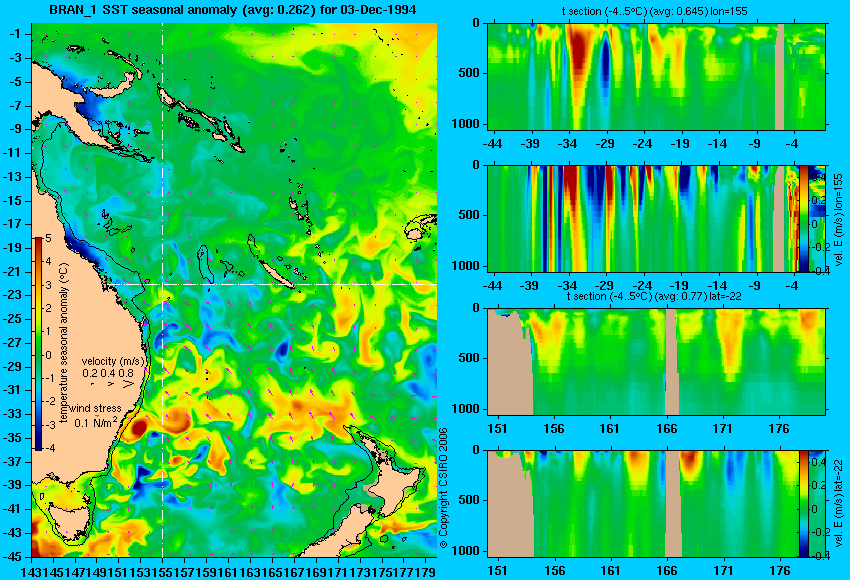This screenshot has width=850, height=580.
Task: Click the '-4' value at SST color bar bottom
Action: click(49, 448)
